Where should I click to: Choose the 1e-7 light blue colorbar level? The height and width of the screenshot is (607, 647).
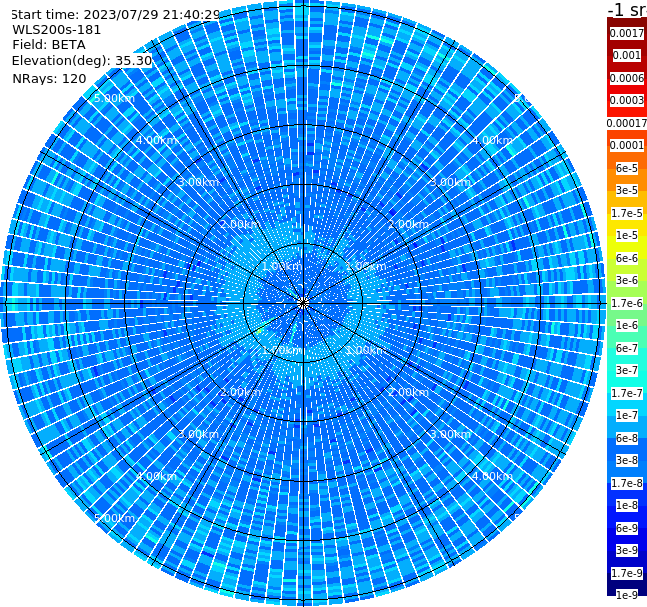pyautogui.click(x=627, y=416)
